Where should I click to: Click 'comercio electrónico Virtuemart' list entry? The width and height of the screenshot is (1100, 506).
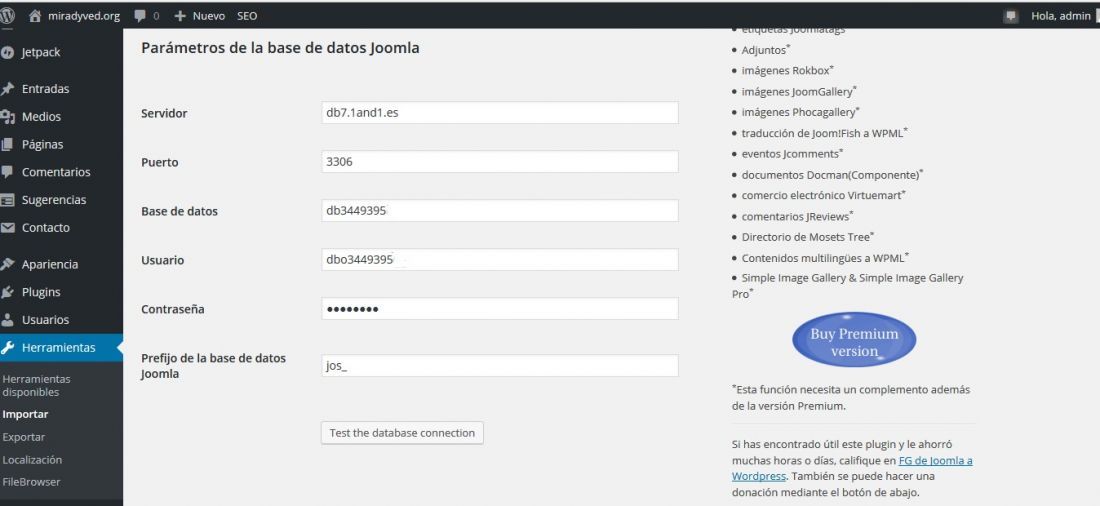(x=824, y=195)
